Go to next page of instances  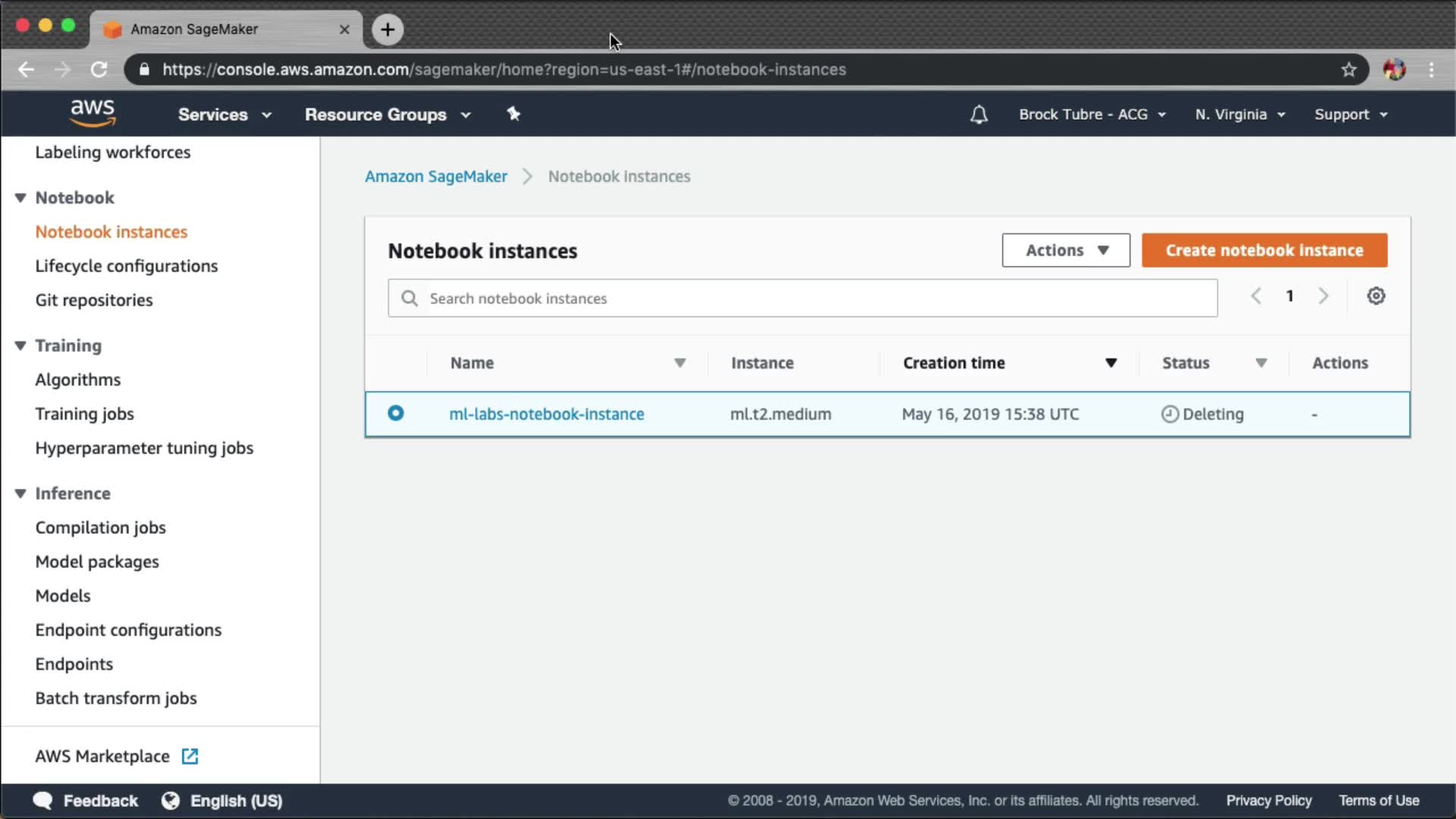coord(1323,296)
